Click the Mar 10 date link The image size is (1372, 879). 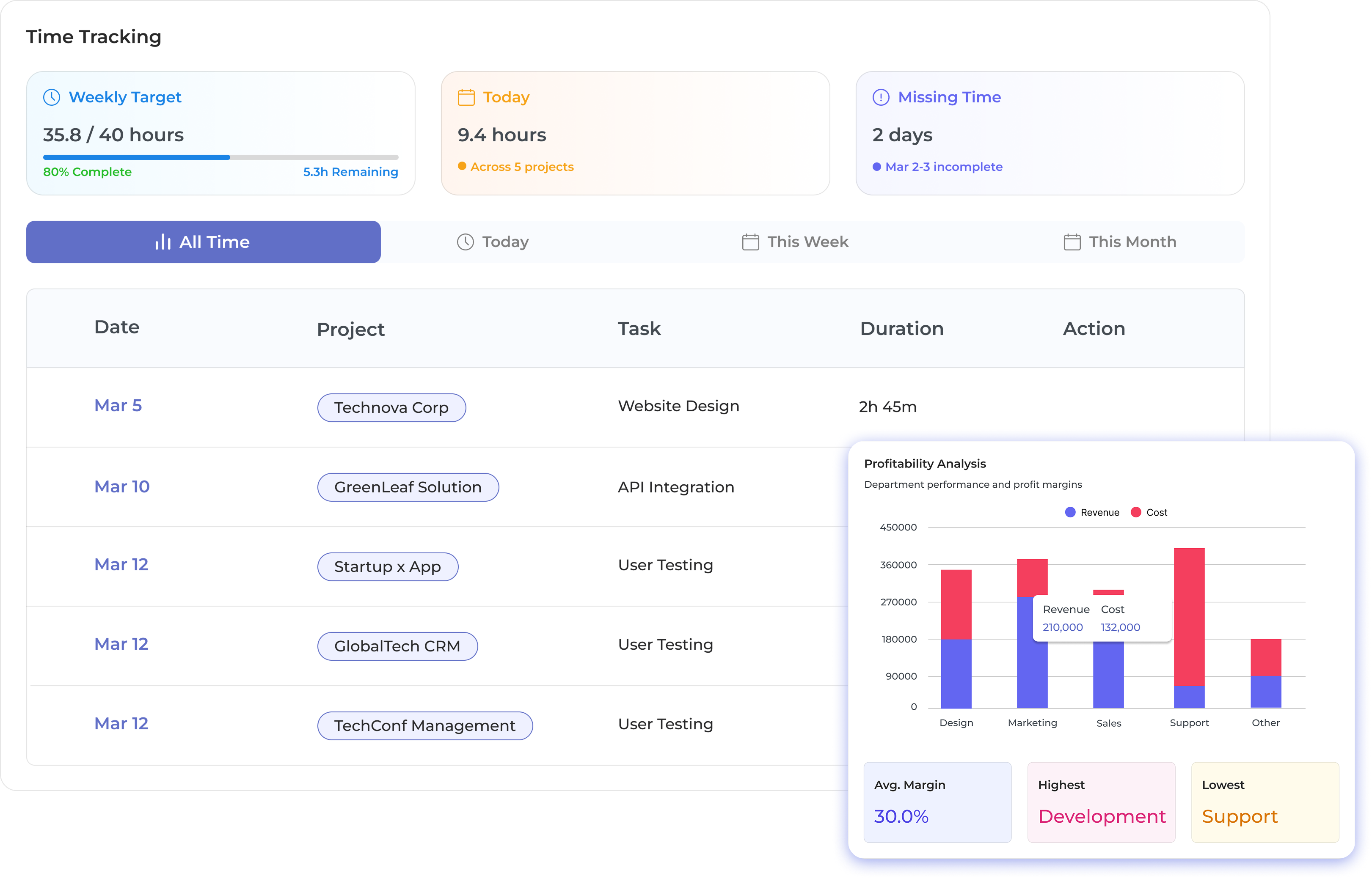[x=121, y=486]
